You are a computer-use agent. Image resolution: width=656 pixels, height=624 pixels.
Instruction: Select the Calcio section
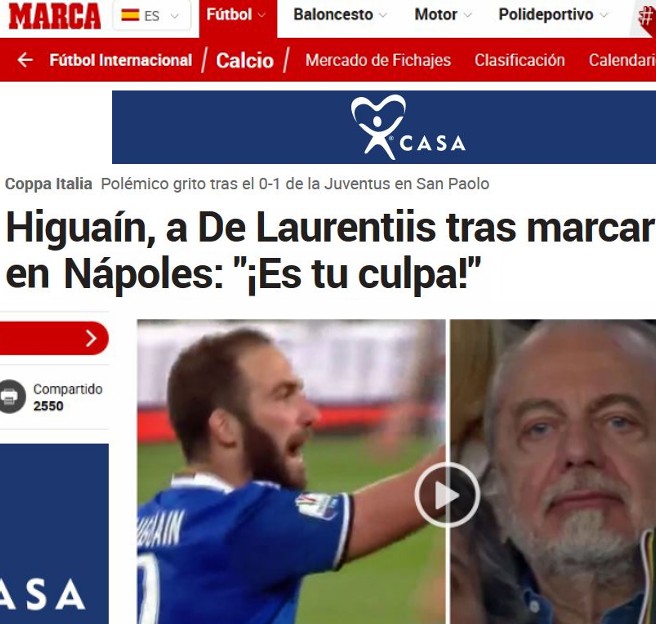[245, 61]
